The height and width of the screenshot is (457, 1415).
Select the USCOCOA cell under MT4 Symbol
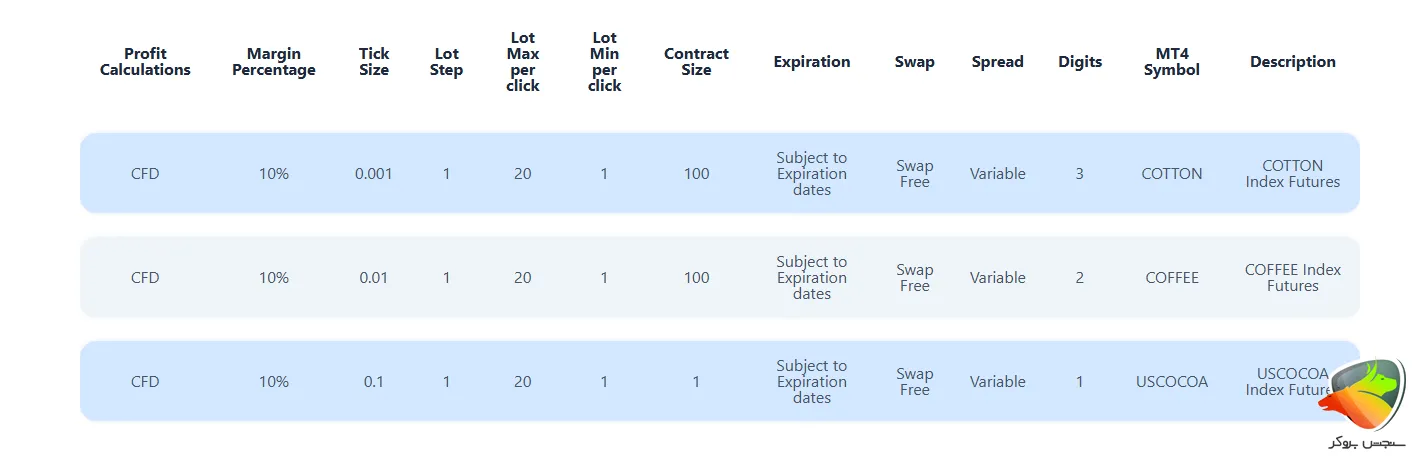(1171, 382)
